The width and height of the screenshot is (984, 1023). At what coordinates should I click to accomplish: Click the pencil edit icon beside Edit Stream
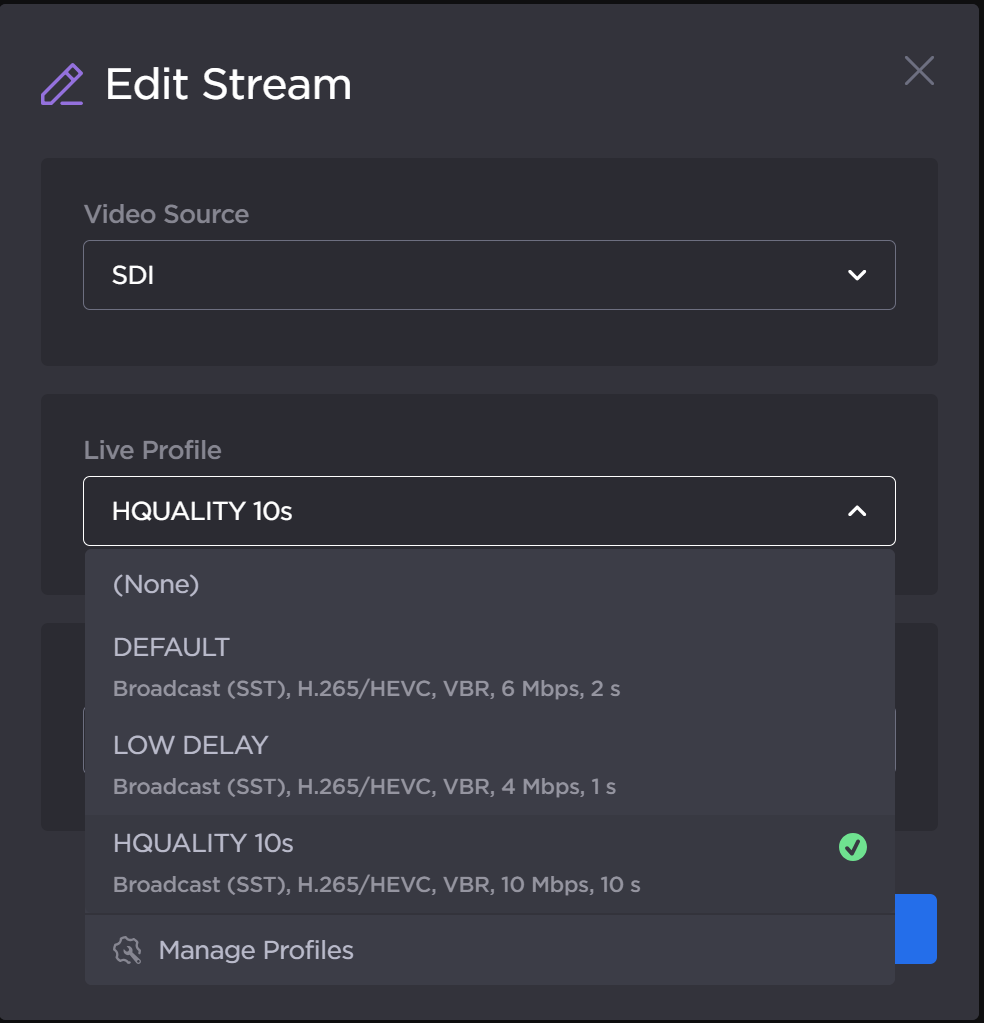click(x=61, y=85)
